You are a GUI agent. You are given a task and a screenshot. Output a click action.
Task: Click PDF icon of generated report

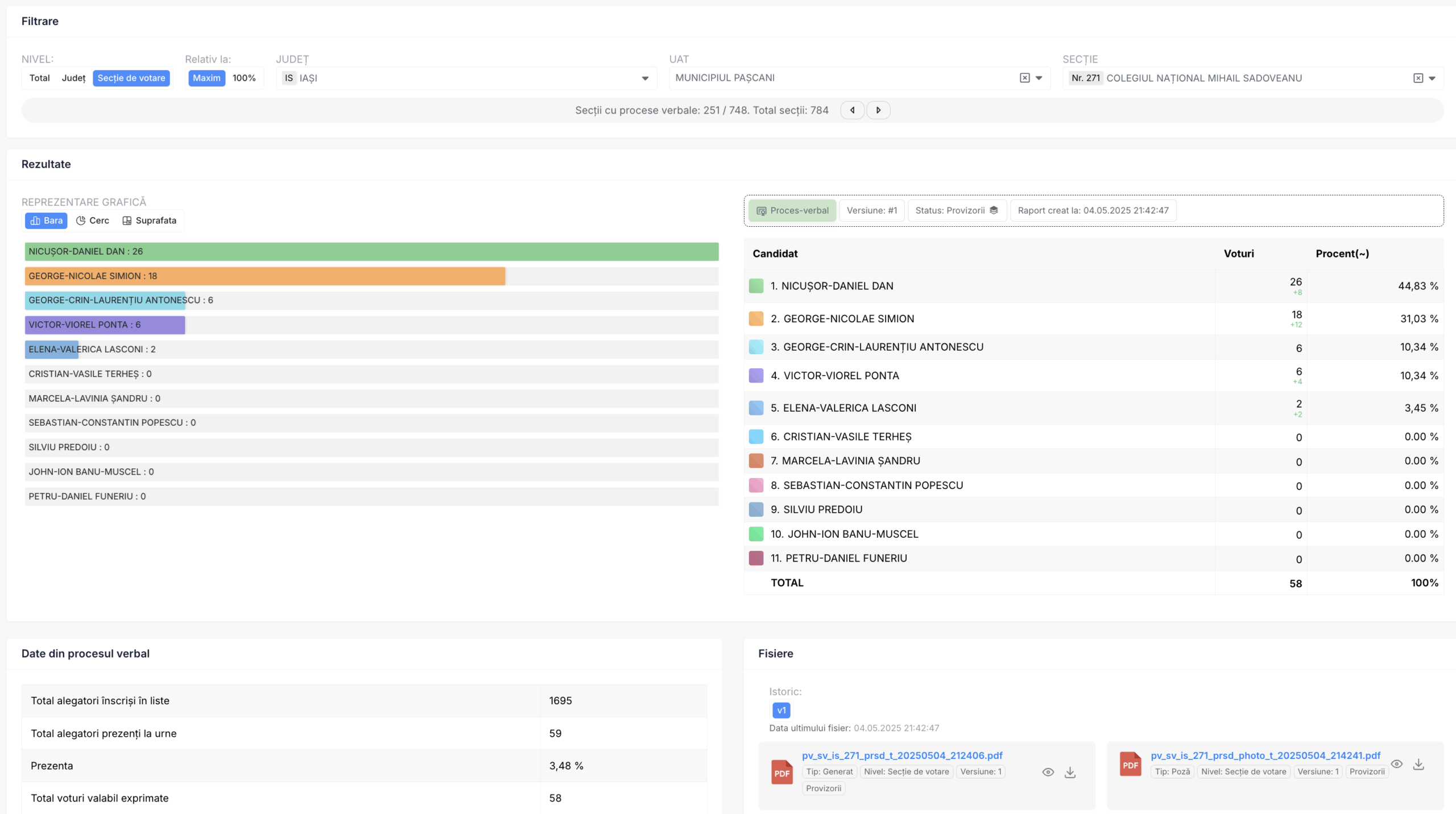[782, 773]
